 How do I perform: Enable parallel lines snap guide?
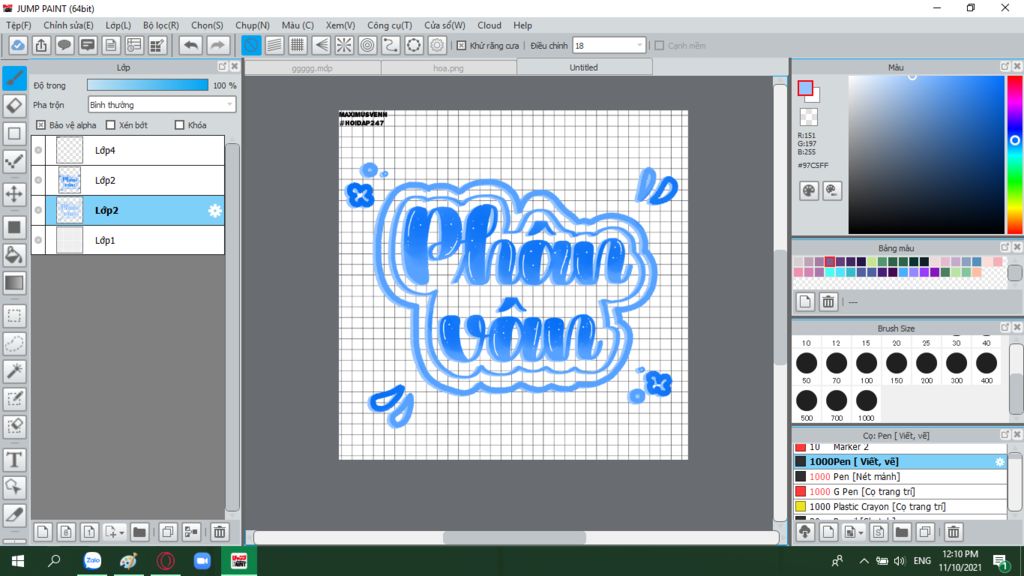point(274,45)
